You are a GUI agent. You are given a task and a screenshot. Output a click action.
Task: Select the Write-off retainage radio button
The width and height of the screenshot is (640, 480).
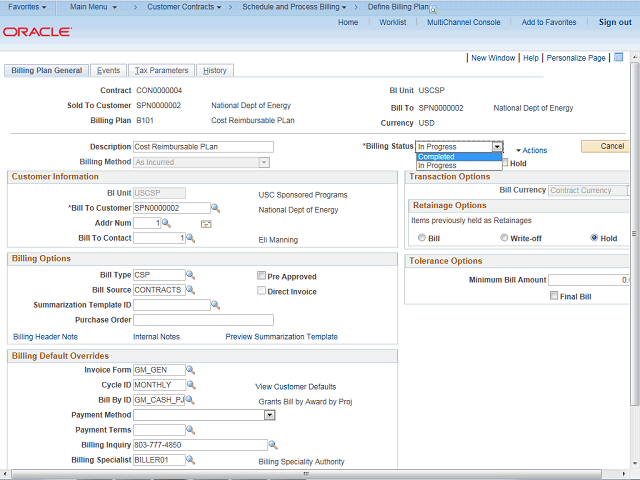click(x=502, y=238)
